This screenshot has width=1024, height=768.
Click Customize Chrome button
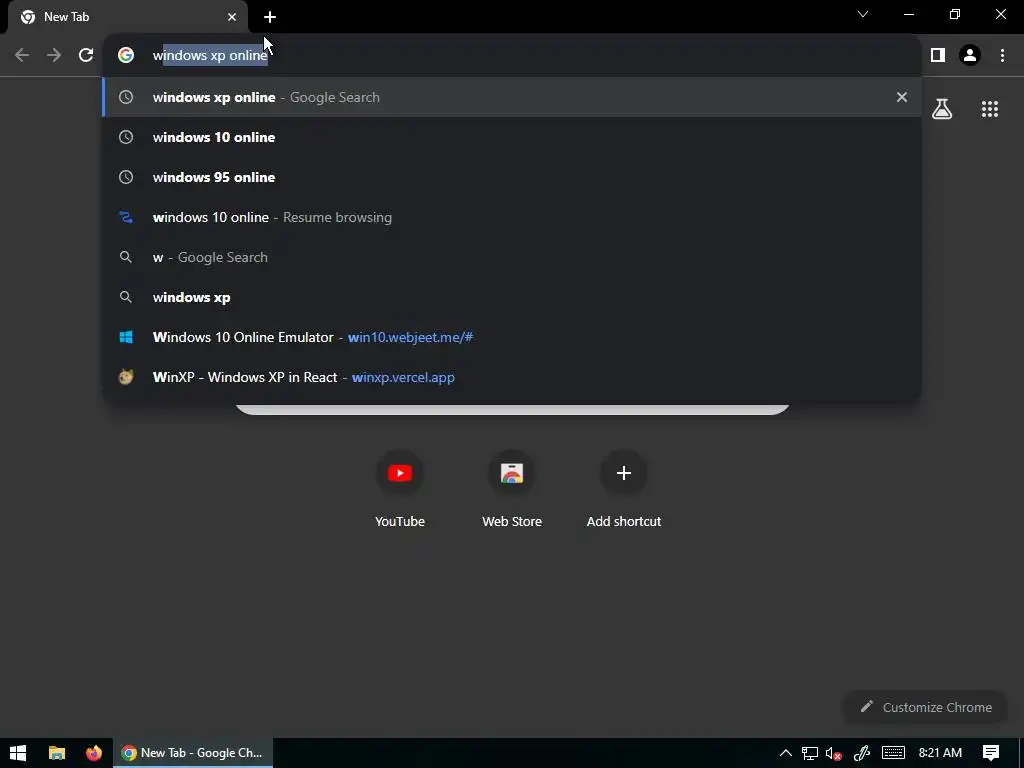[x=926, y=707]
